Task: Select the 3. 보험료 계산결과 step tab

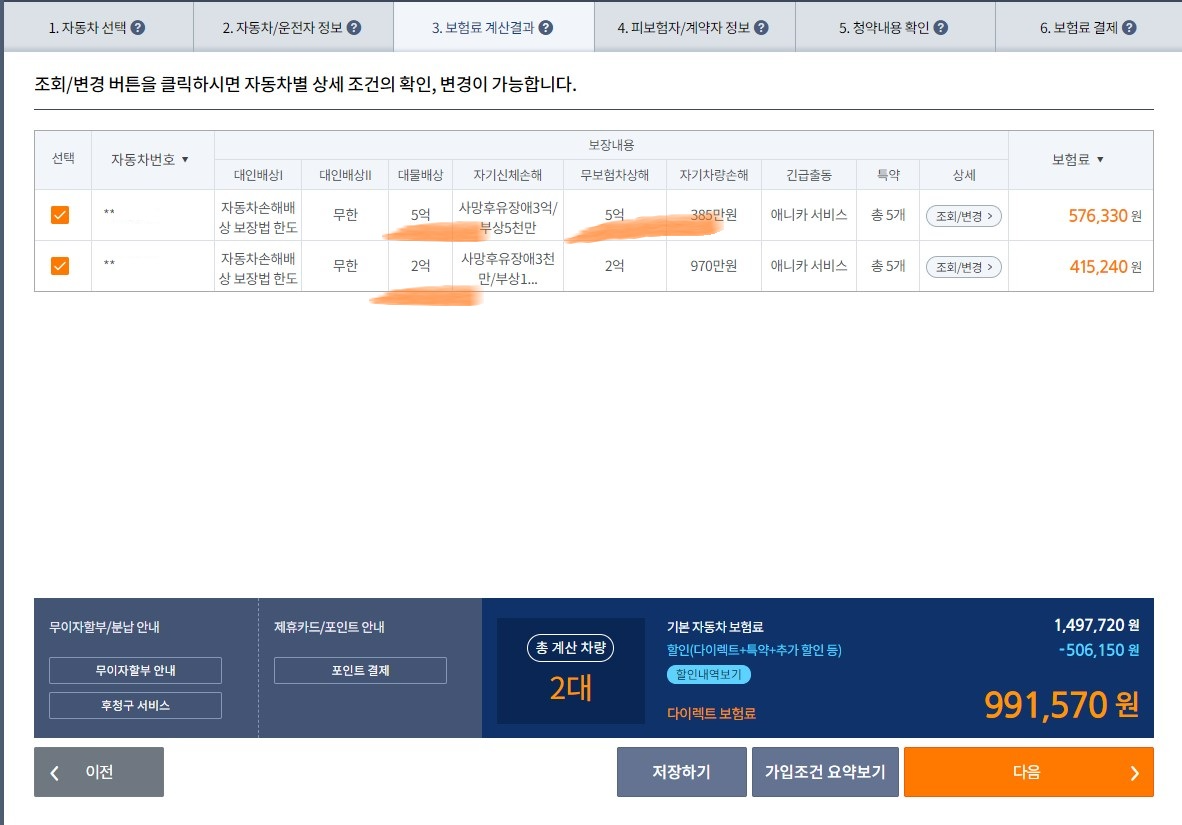Action: pyautogui.click(x=494, y=27)
